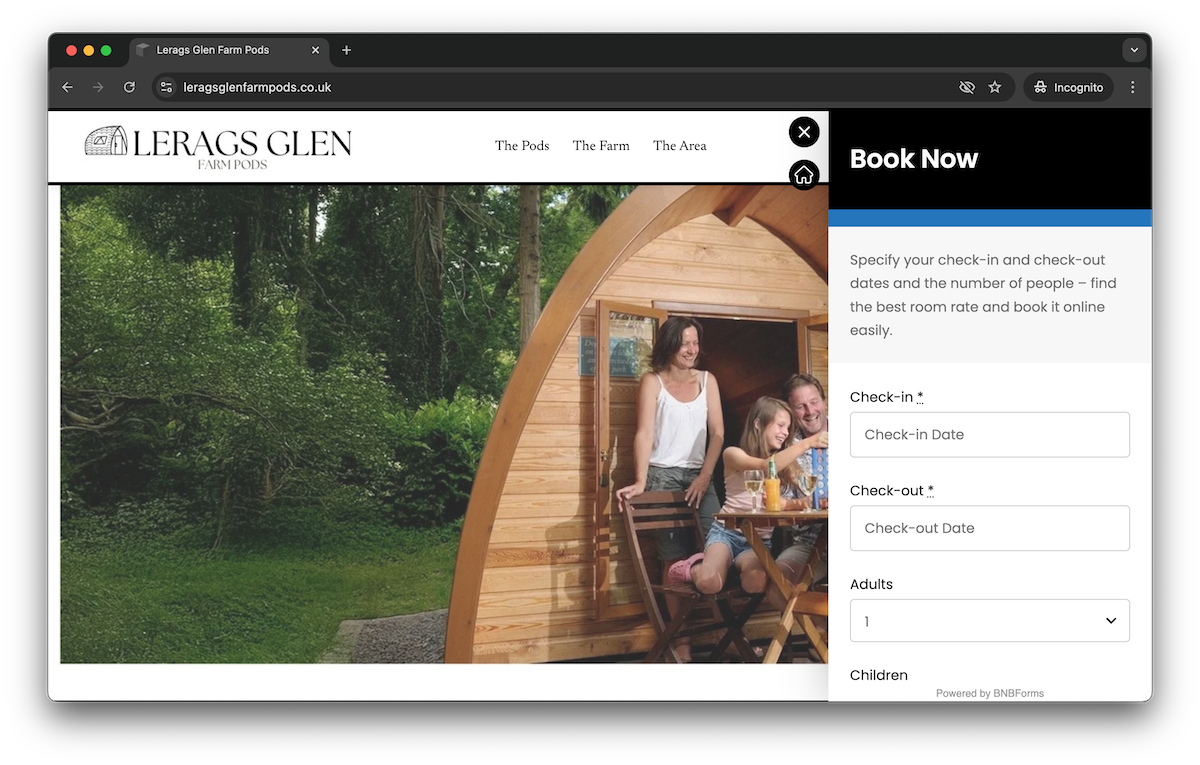Bookmark page with the star icon
Screen dimensions: 1200x765
coord(995,87)
